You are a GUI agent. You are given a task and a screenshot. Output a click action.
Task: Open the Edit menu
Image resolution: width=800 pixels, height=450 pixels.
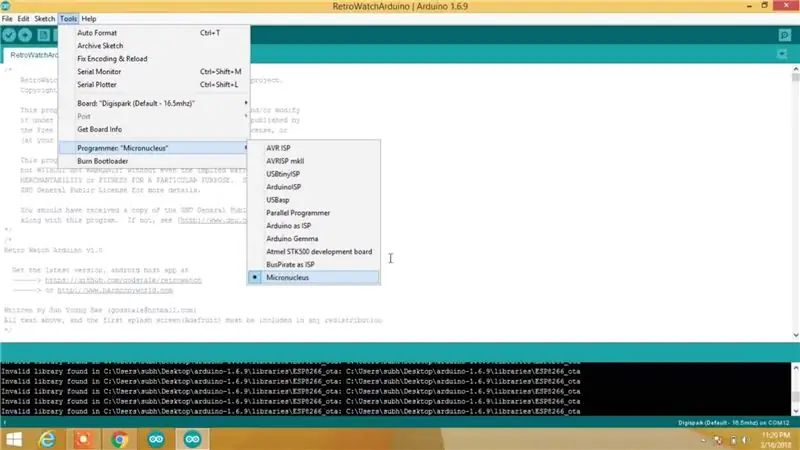[x=23, y=19]
